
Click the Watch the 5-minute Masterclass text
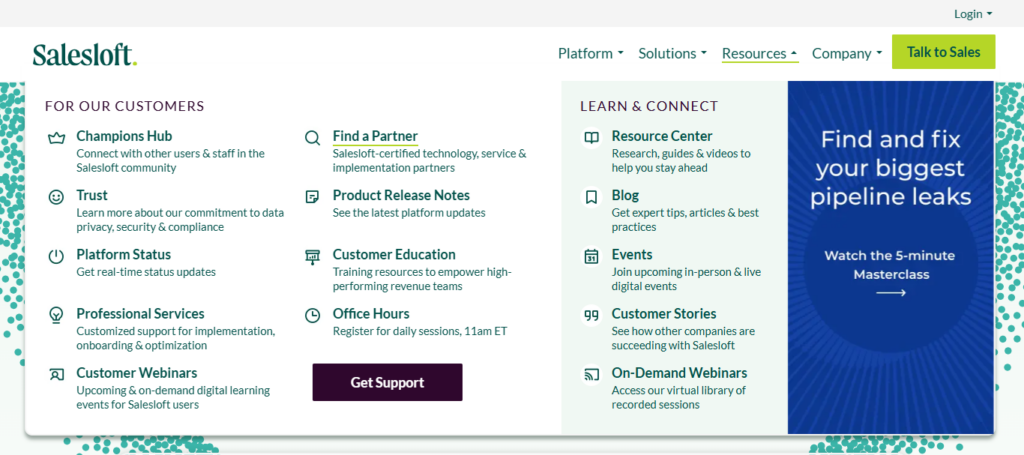[x=891, y=265]
